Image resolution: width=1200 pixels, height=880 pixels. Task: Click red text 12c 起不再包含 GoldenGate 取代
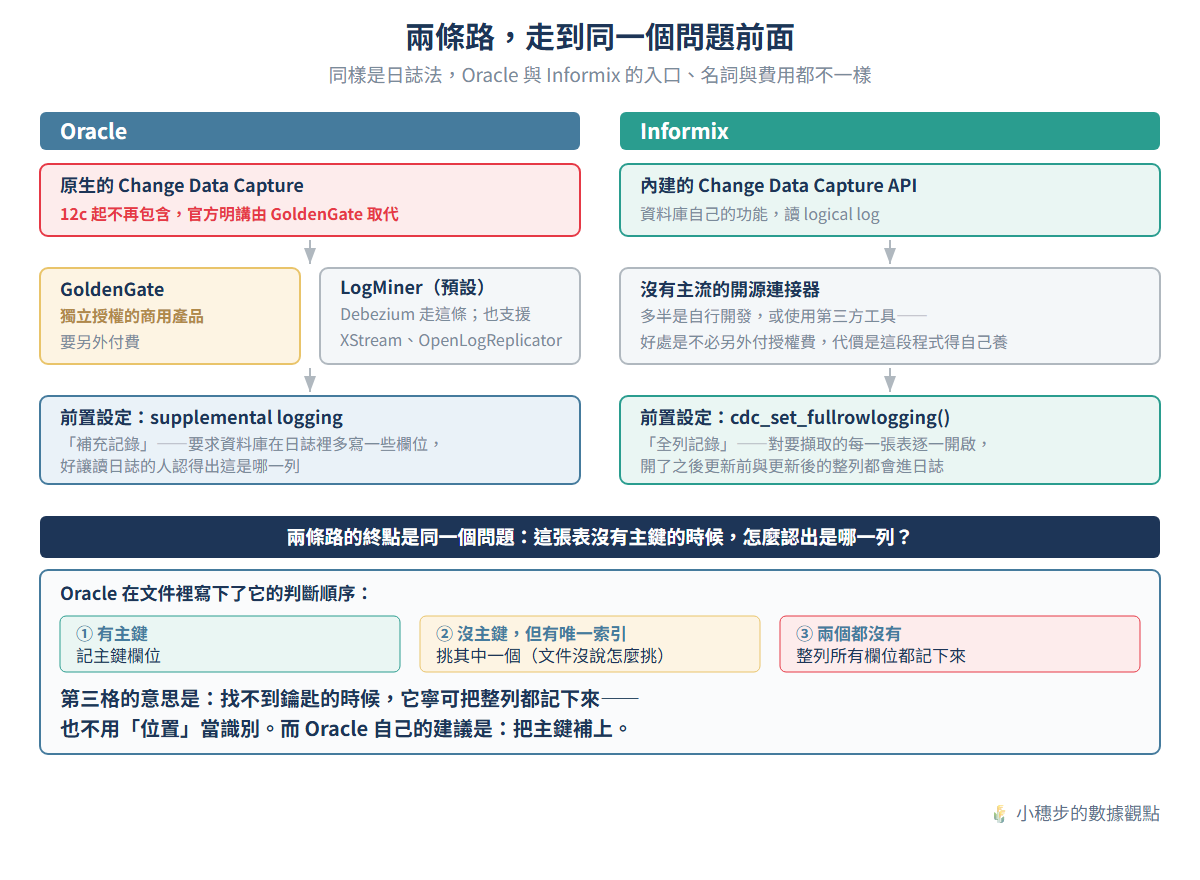(229, 214)
